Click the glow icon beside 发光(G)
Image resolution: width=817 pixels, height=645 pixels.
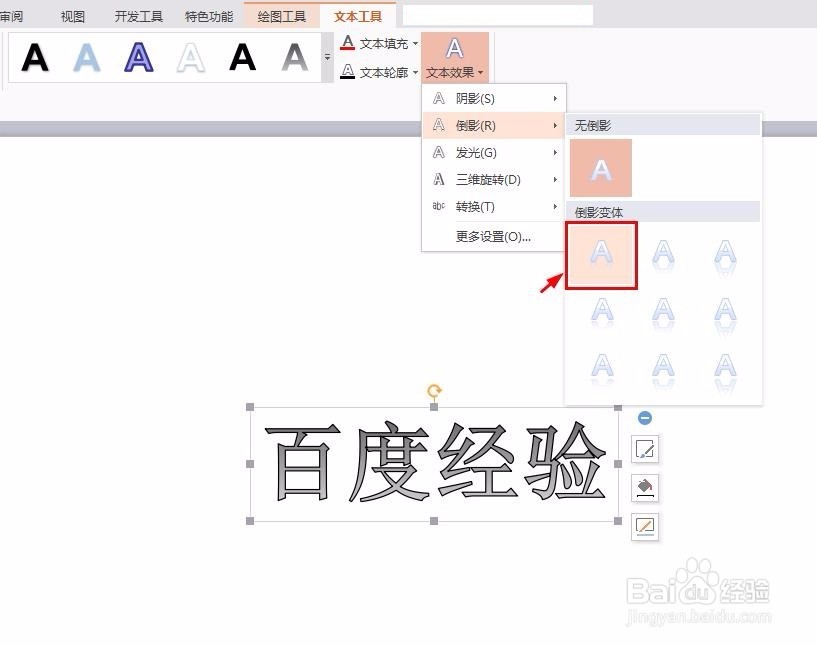(439, 153)
